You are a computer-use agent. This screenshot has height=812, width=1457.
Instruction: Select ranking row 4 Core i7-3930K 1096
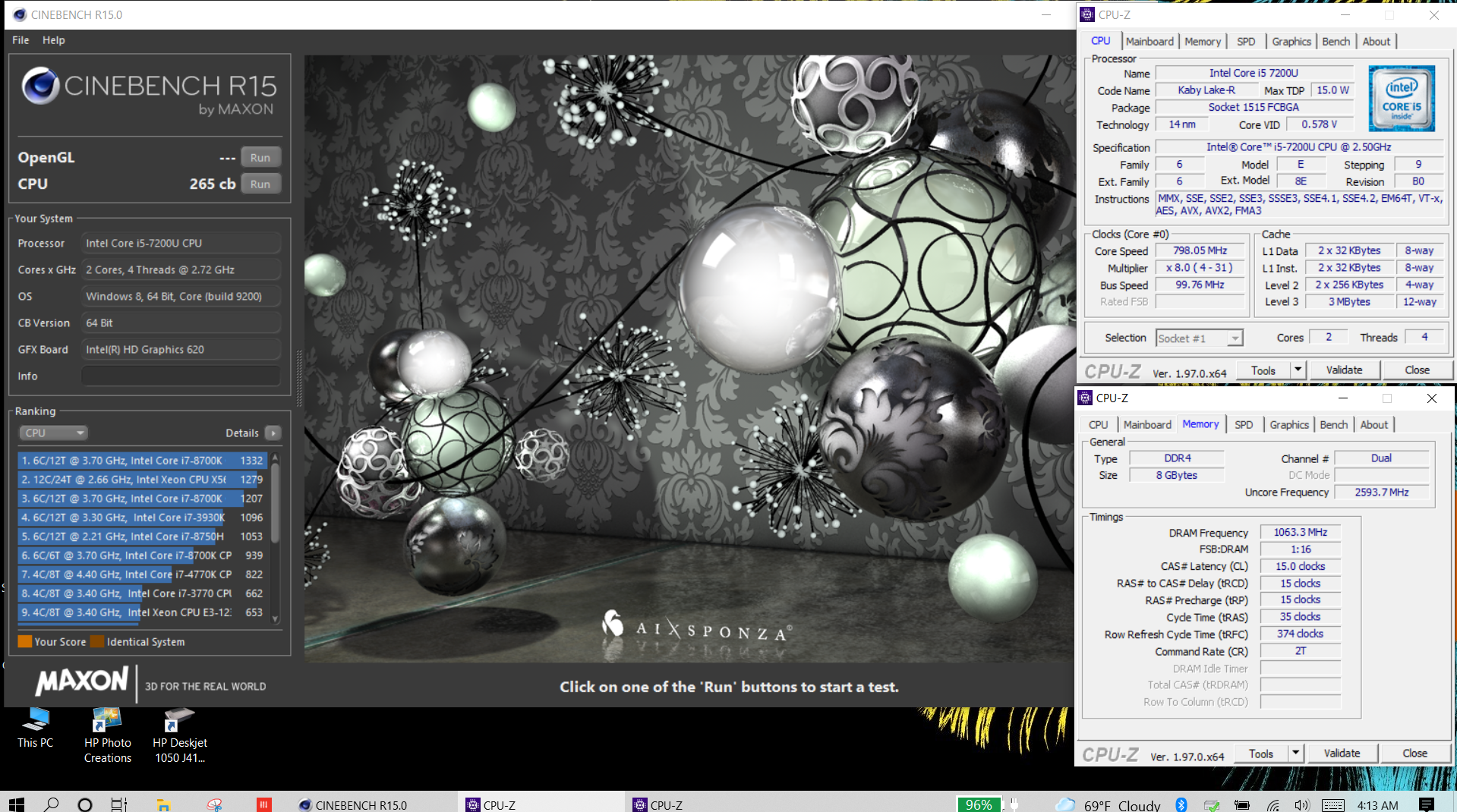142,518
